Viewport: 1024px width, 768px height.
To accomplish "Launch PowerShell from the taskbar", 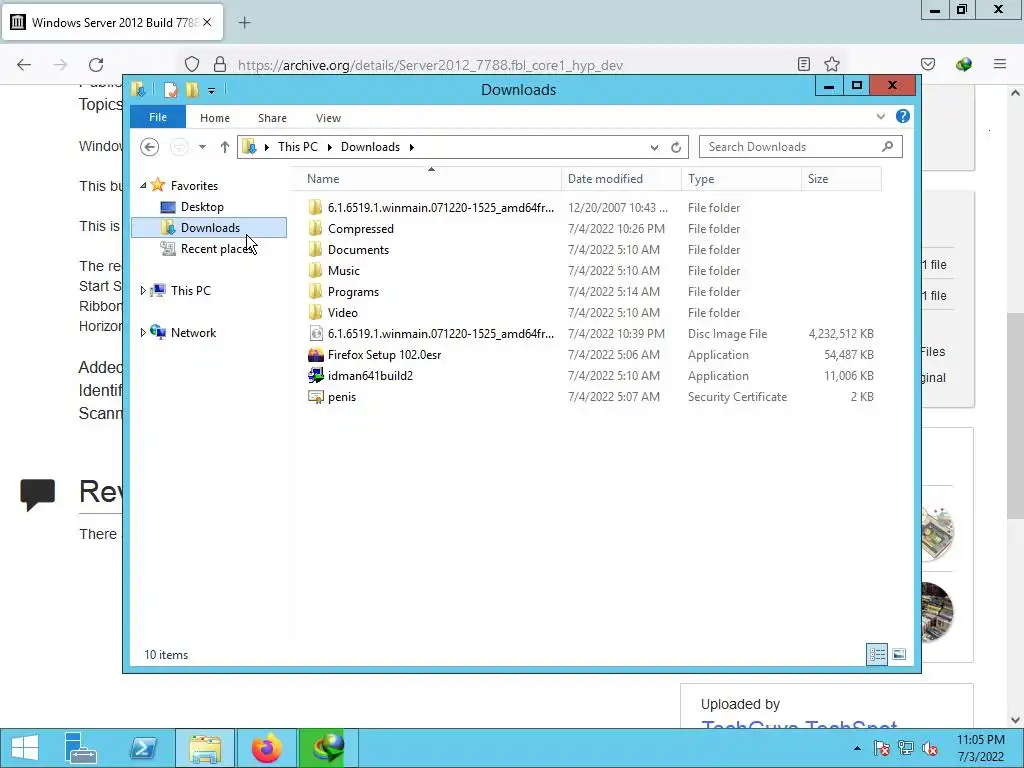I will [142, 748].
